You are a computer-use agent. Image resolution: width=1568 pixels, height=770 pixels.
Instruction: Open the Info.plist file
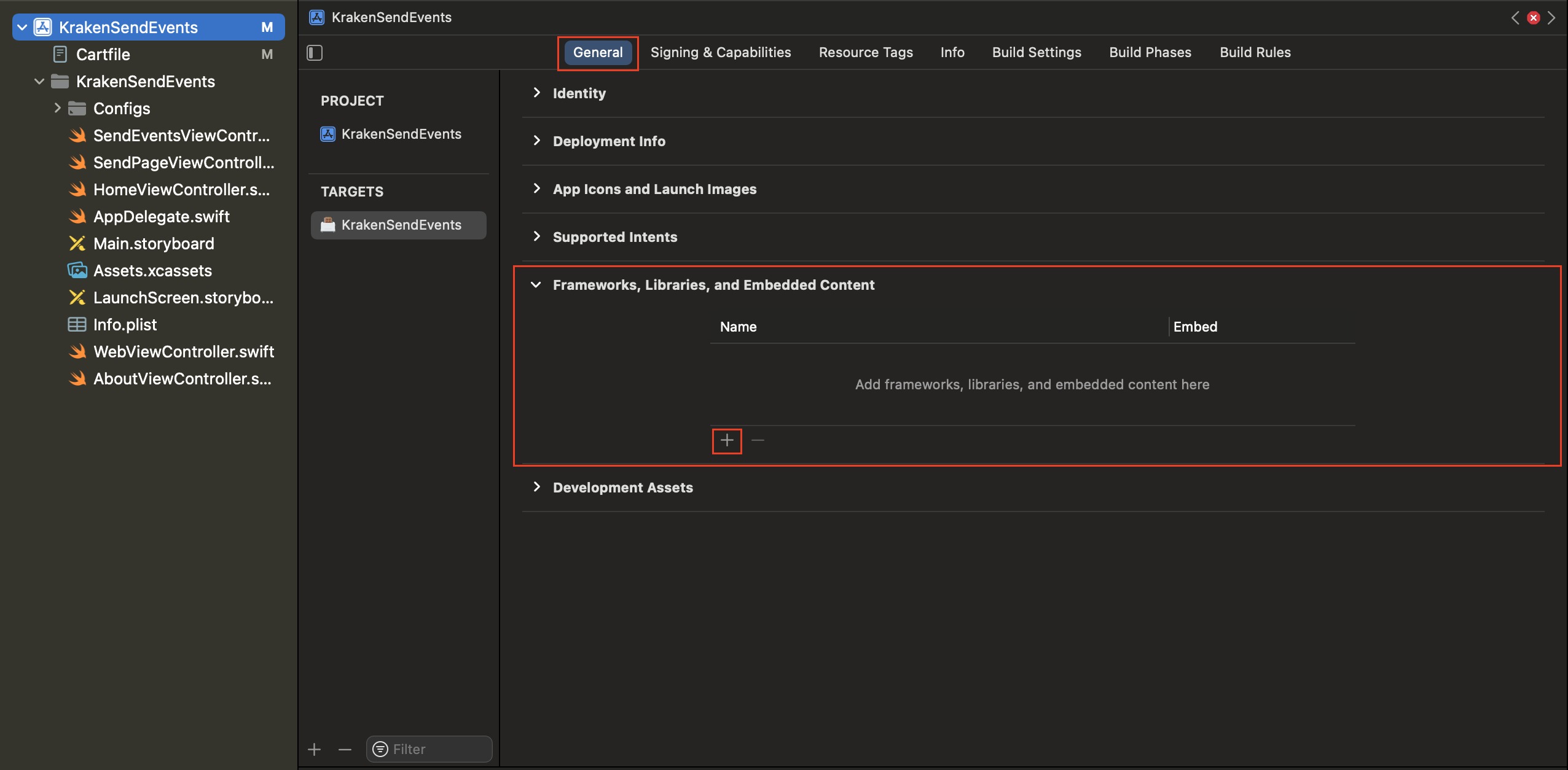(x=125, y=325)
